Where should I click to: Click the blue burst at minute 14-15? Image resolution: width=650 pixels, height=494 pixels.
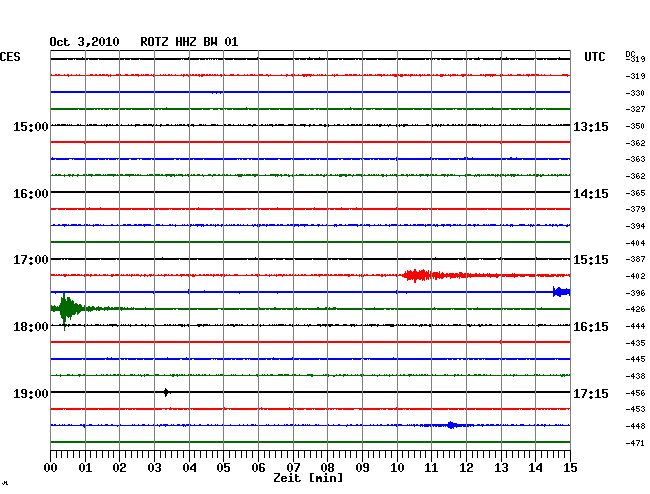(561, 292)
